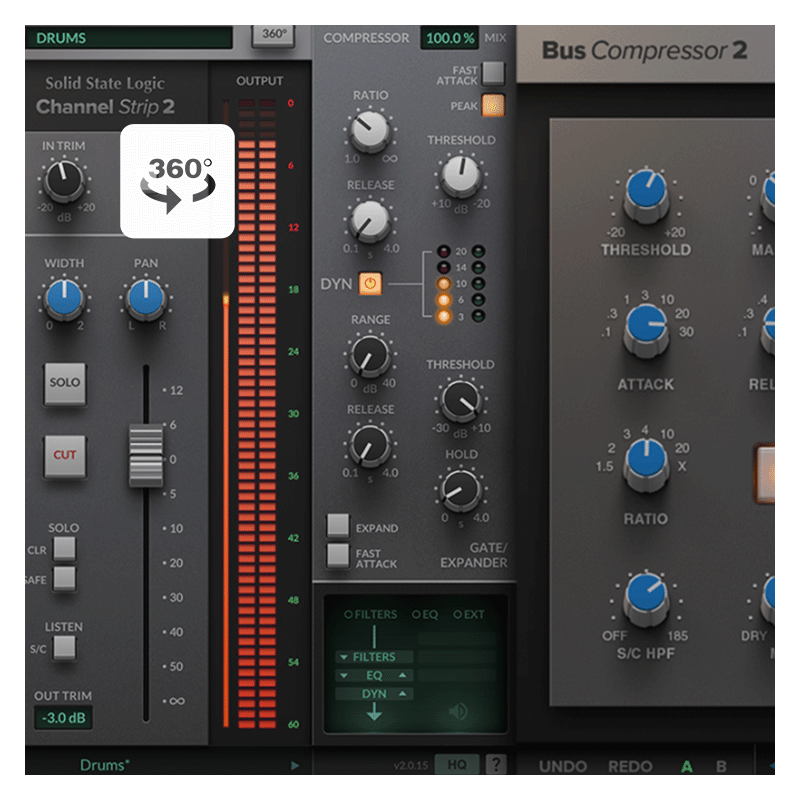Screen dimensions: 800x800
Task: Click the down arrow in routing display
Action: [x=373, y=713]
